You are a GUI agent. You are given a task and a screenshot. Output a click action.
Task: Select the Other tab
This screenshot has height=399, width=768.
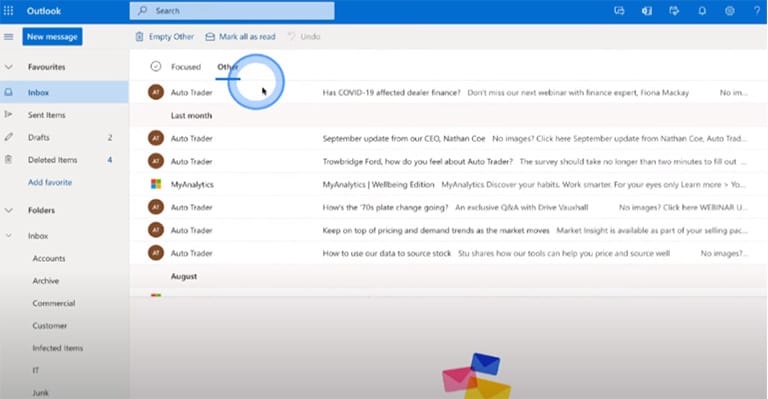[x=228, y=67]
